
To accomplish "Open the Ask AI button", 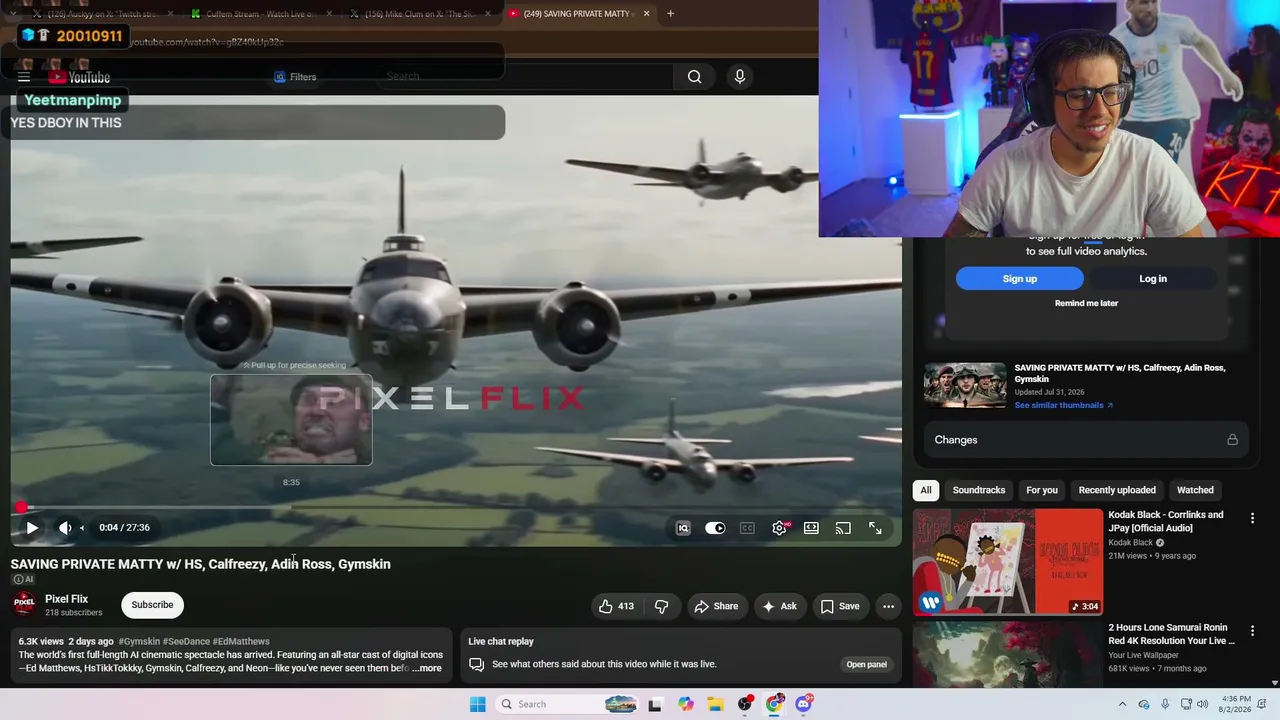I will pyautogui.click(x=780, y=606).
